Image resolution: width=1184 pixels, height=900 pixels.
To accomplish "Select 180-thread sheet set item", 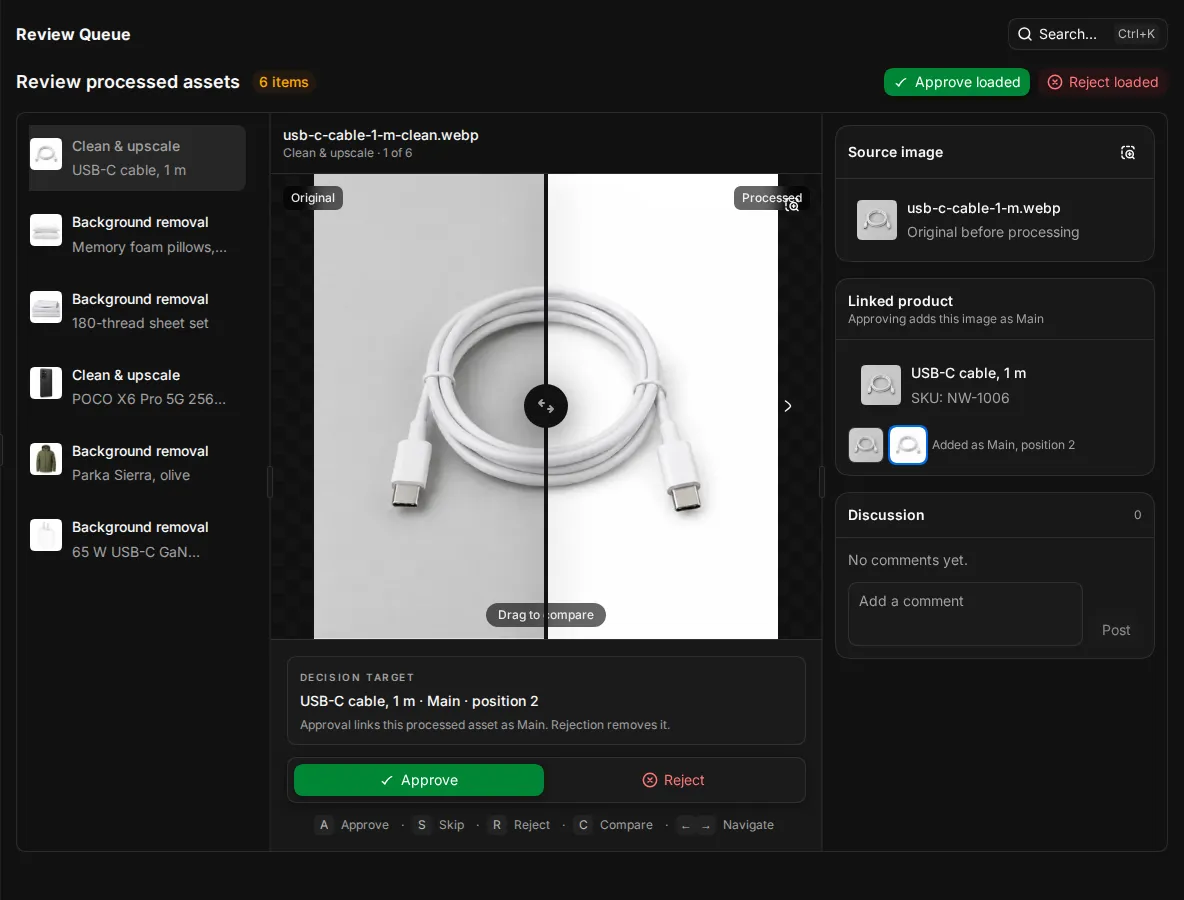I will point(137,310).
